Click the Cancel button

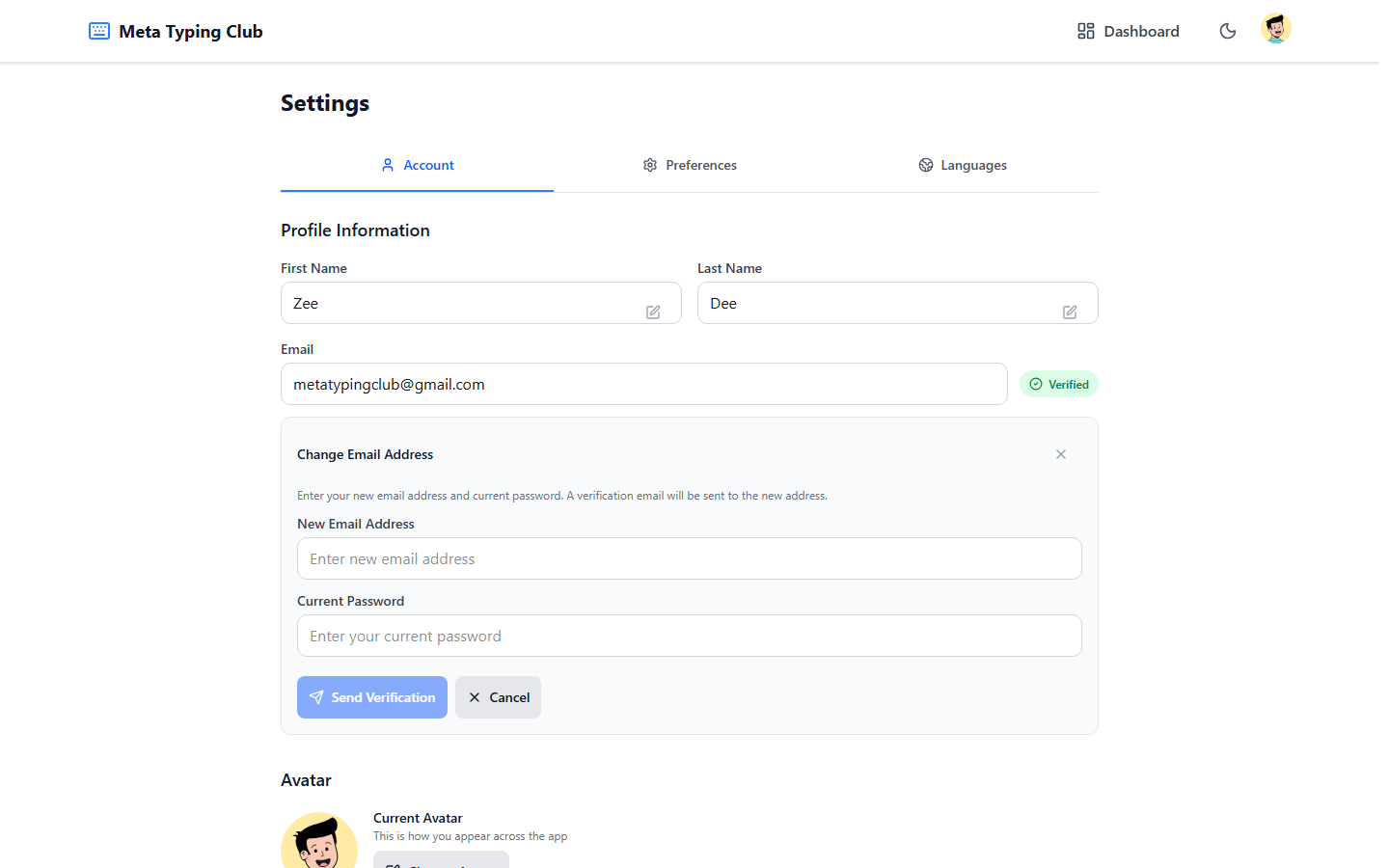[498, 697]
